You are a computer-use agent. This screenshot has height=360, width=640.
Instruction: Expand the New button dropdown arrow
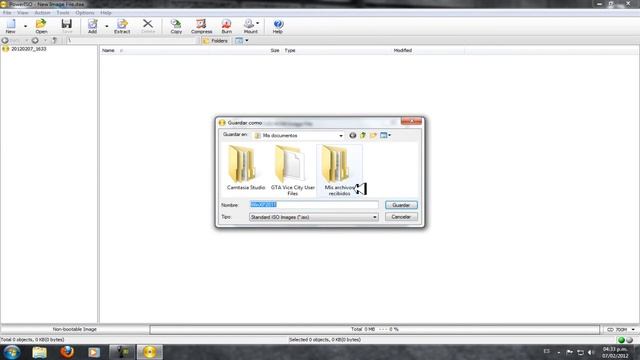[25, 27]
